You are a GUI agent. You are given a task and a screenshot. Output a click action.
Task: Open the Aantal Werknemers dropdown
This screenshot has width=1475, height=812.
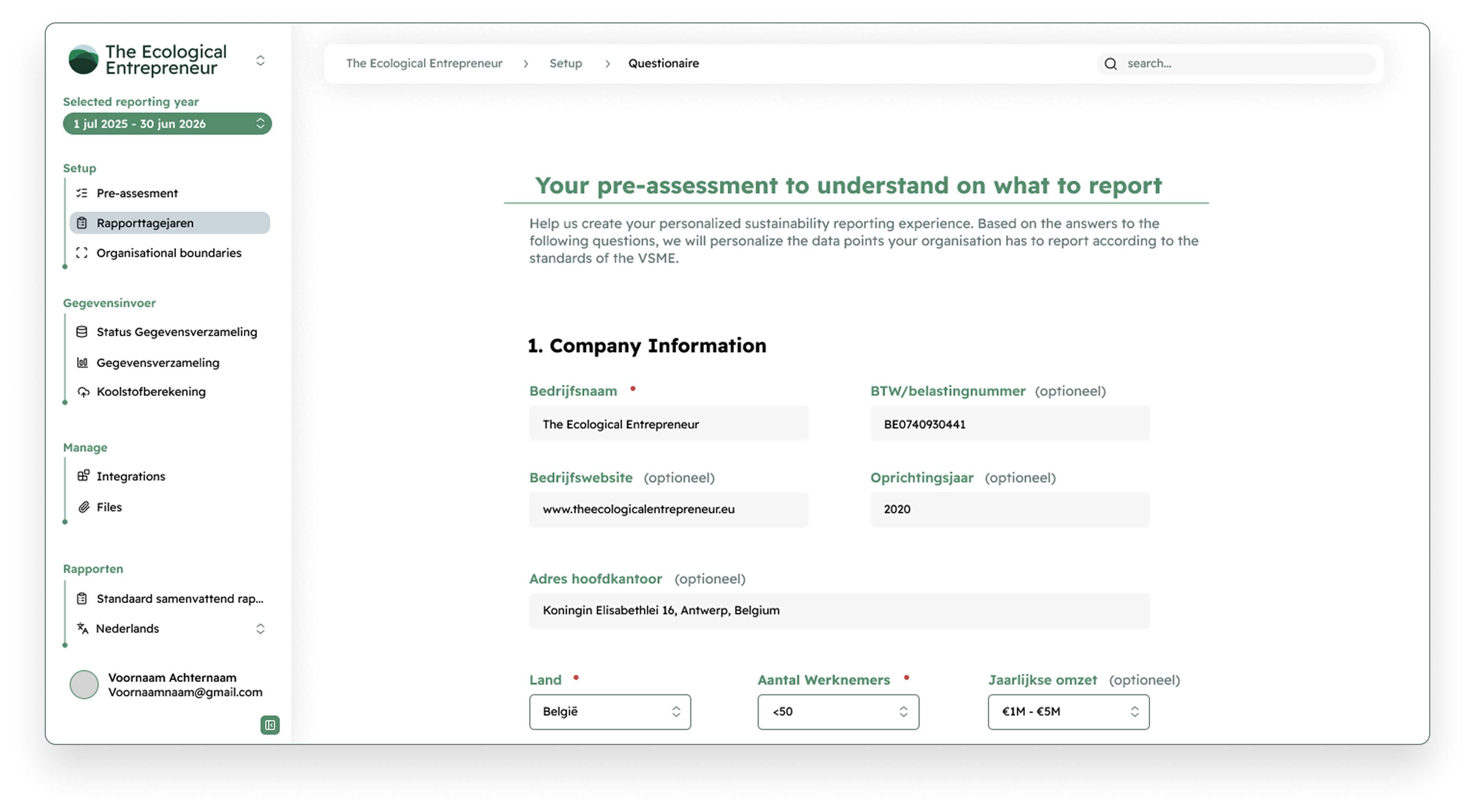(838, 712)
